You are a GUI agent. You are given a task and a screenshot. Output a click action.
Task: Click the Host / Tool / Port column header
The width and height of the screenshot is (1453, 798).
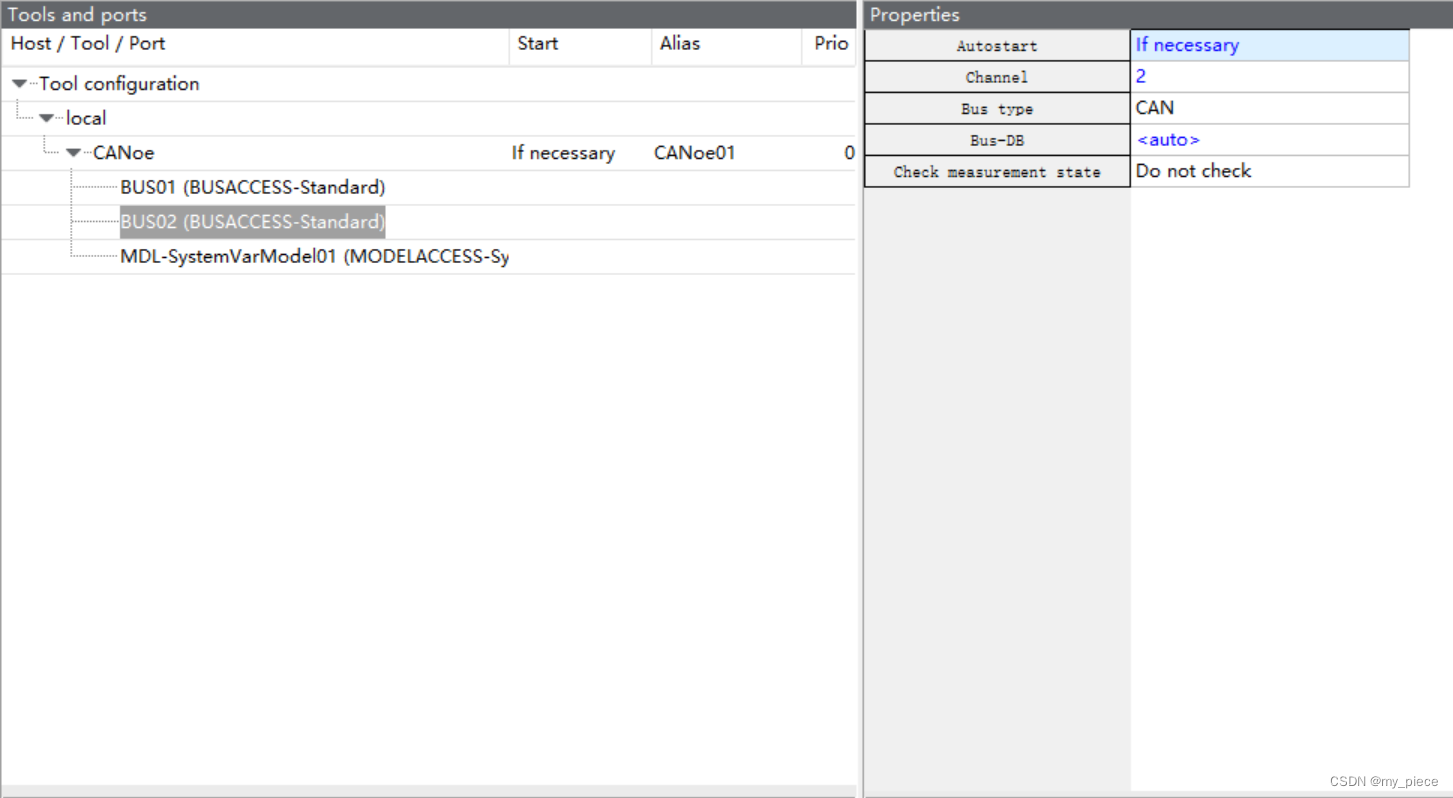(256, 44)
